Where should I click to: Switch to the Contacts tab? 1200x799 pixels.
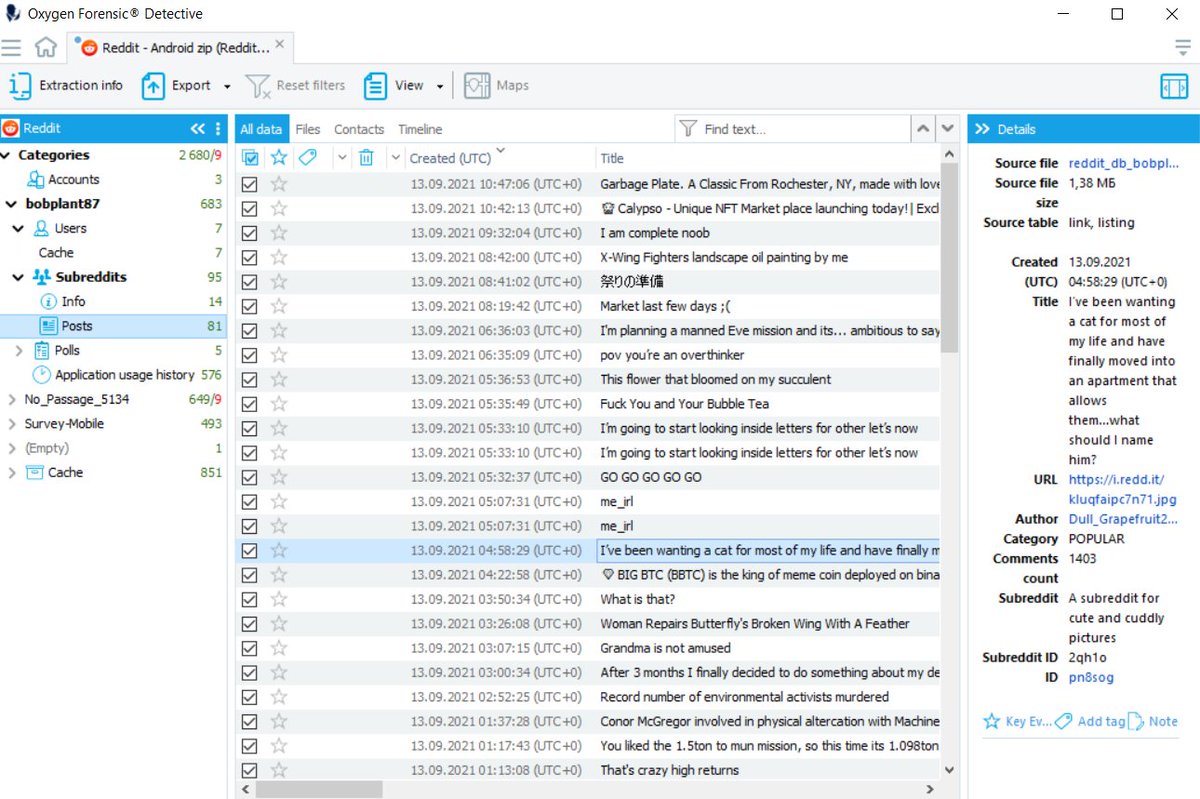(x=359, y=129)
